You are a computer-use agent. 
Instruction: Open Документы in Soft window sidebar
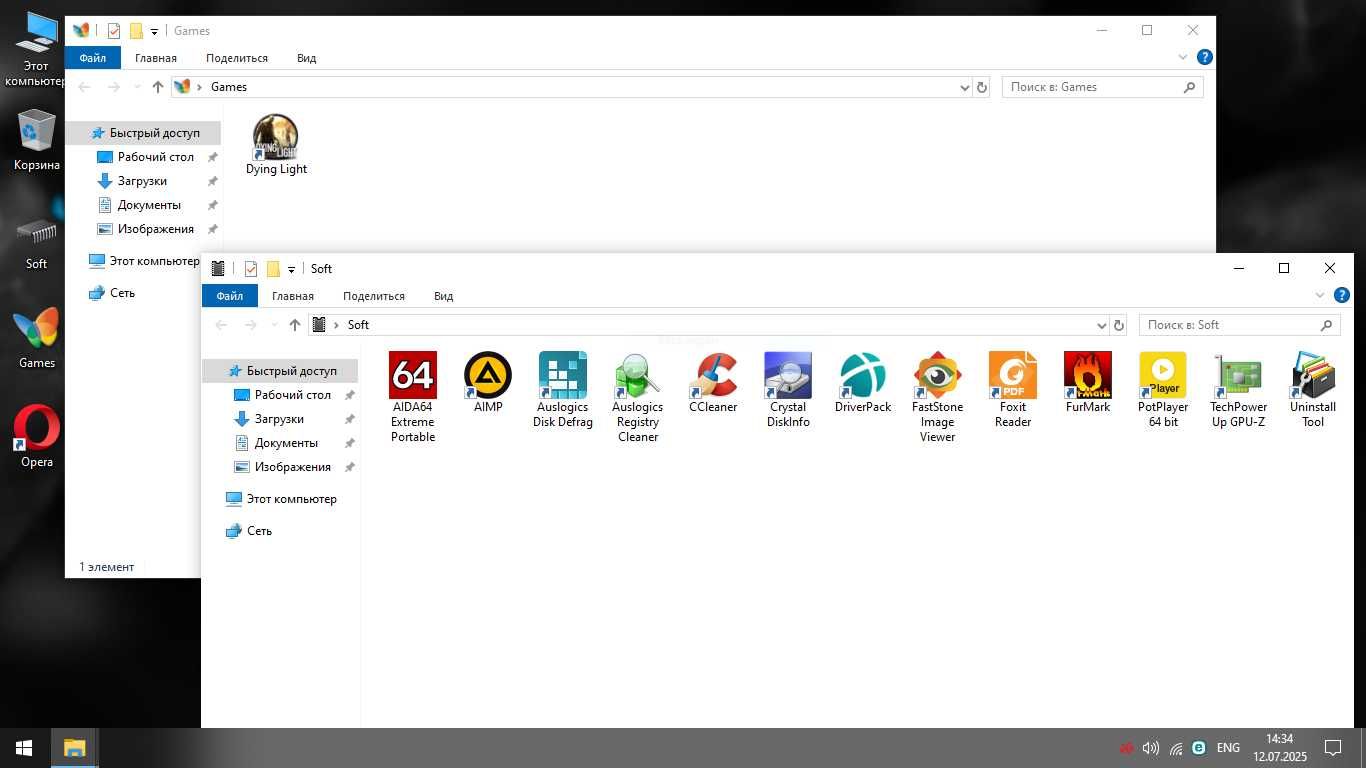[286, 443]
